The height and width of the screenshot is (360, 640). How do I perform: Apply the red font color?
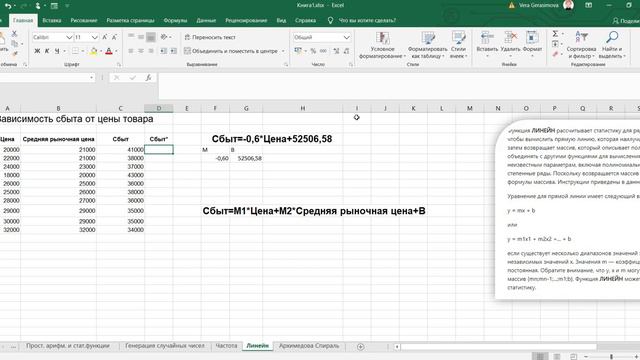109,51
